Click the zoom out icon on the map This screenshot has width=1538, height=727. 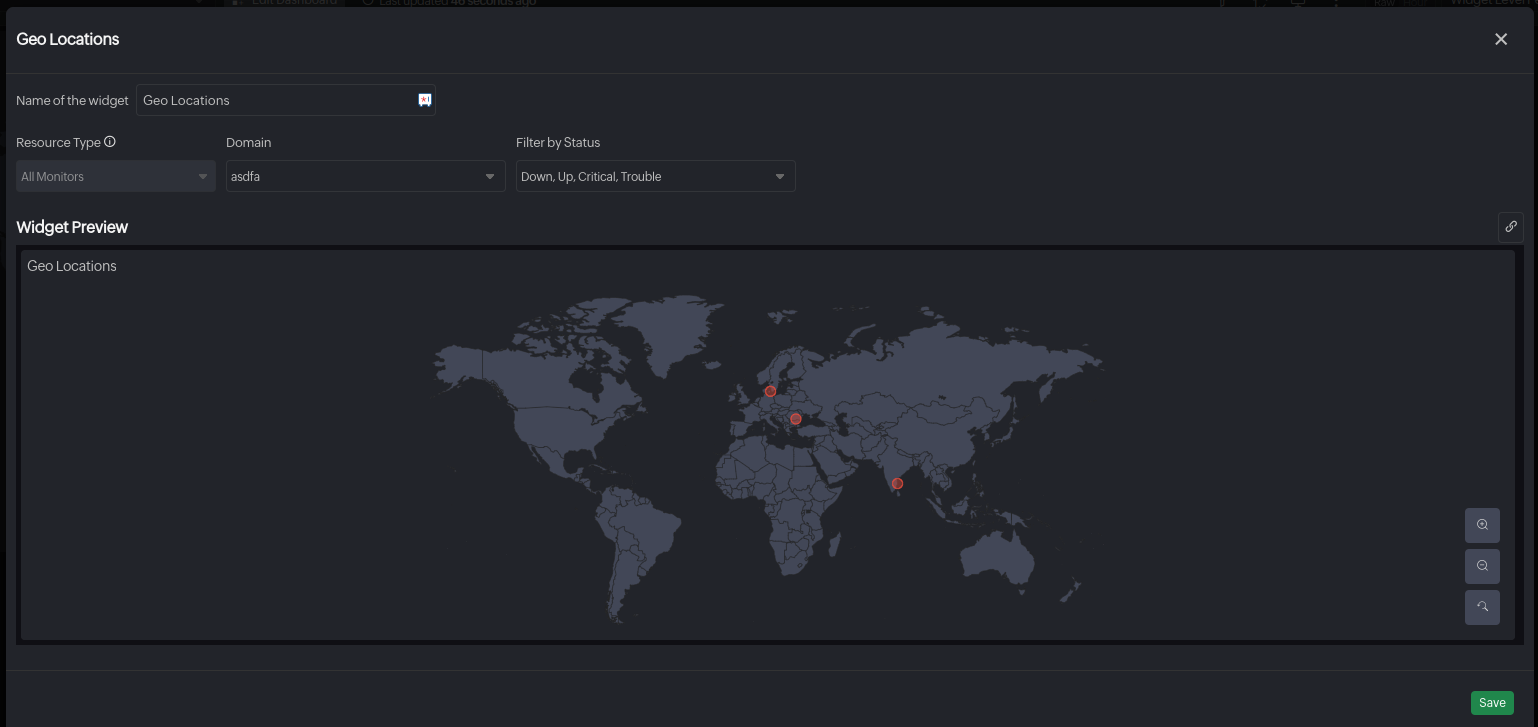click(x=1482, y=566)
